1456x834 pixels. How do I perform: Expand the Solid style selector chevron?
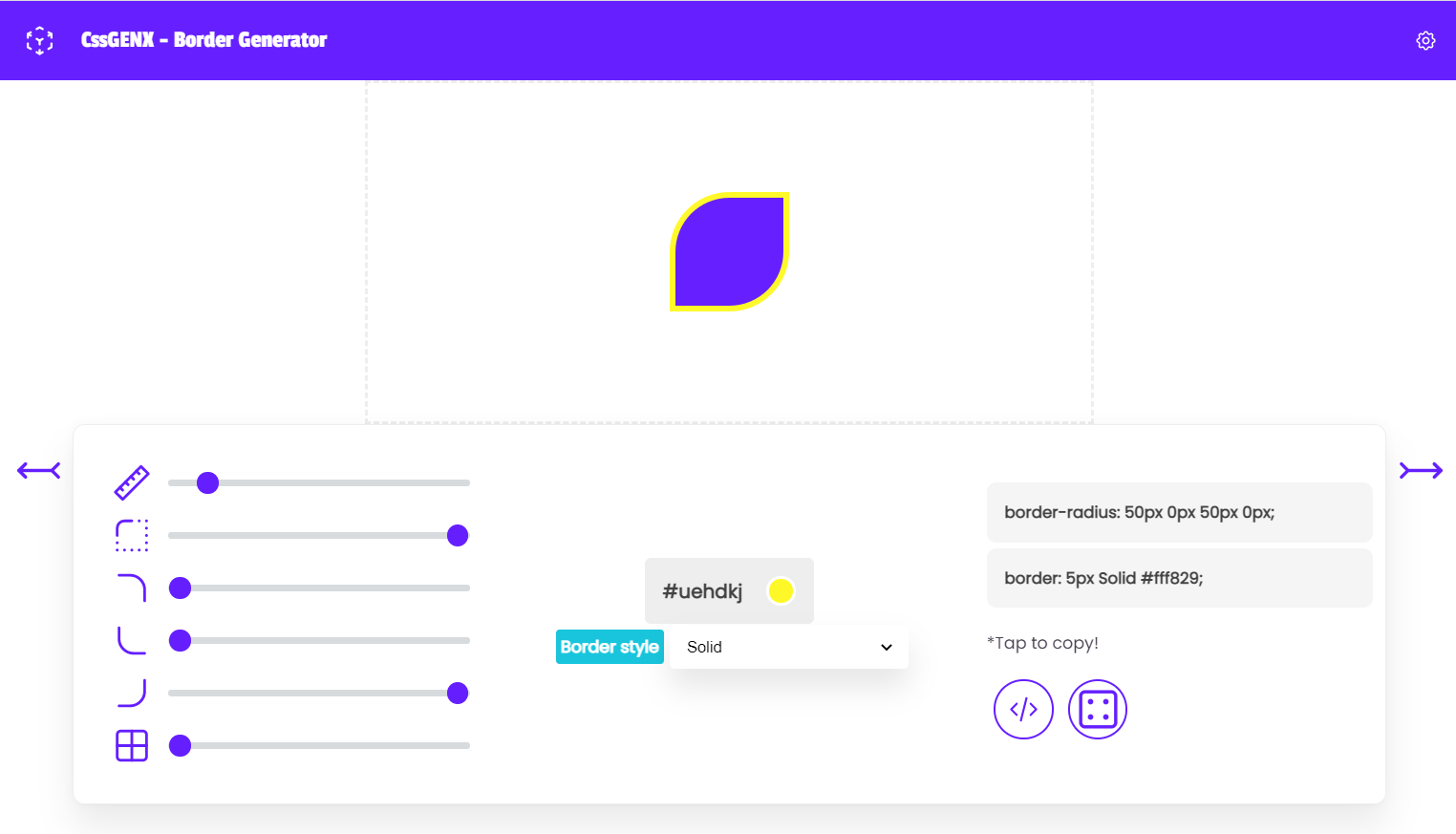point(886,647)
